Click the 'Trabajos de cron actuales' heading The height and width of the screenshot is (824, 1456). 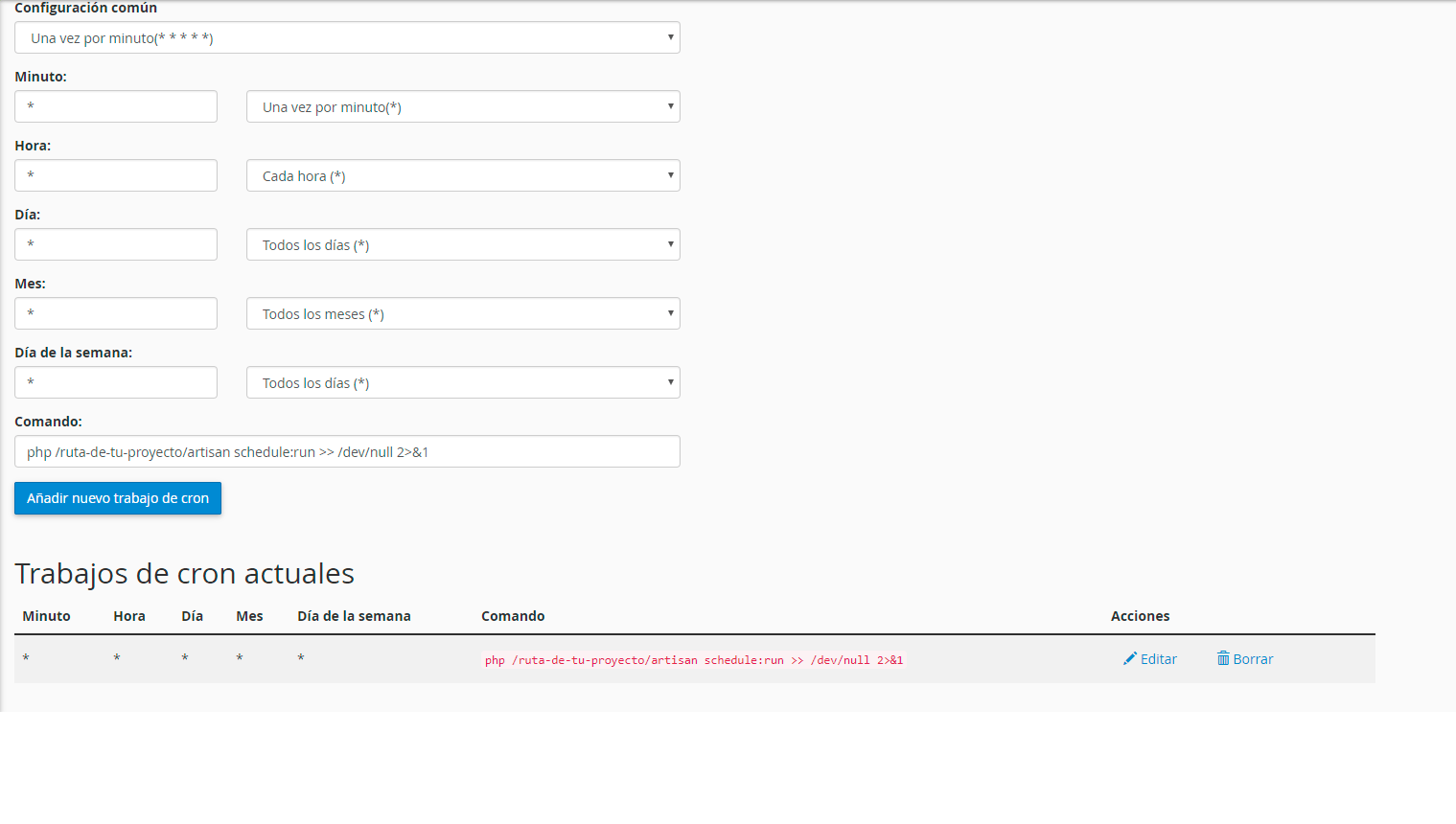pos(184,573)
